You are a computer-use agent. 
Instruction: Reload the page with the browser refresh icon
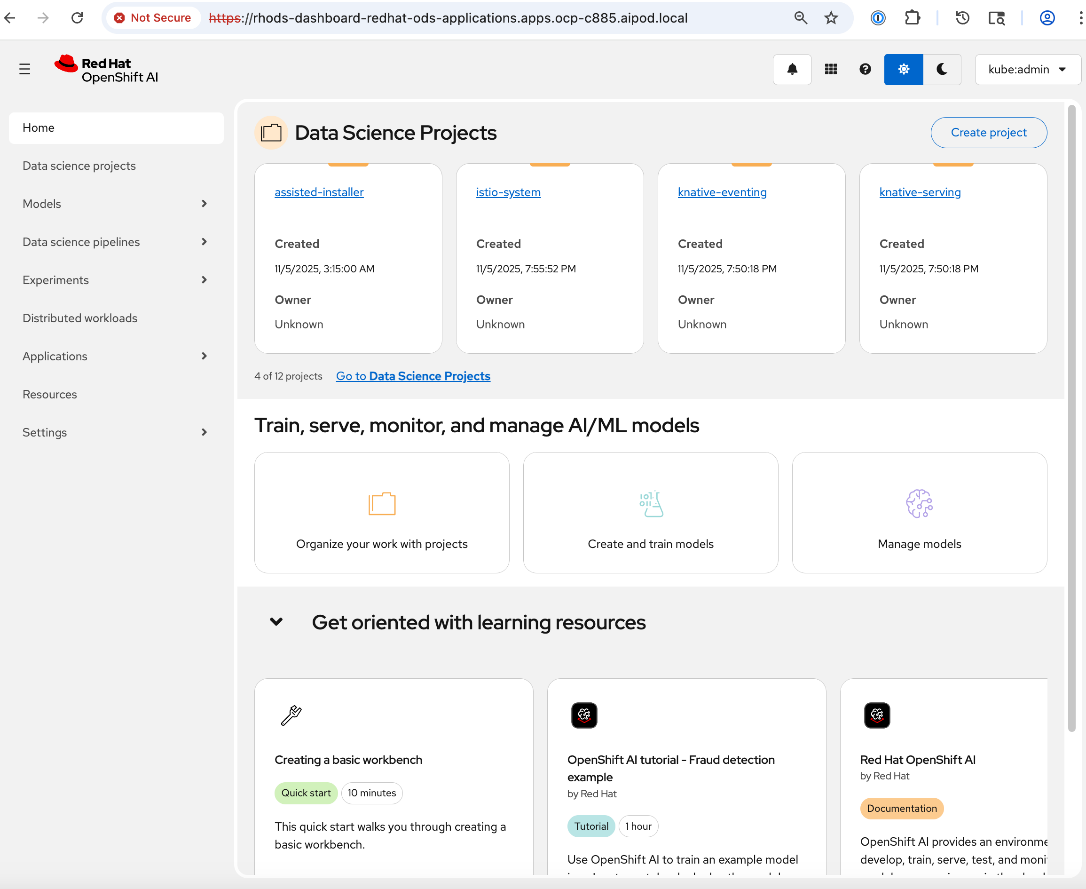(77, 17)
